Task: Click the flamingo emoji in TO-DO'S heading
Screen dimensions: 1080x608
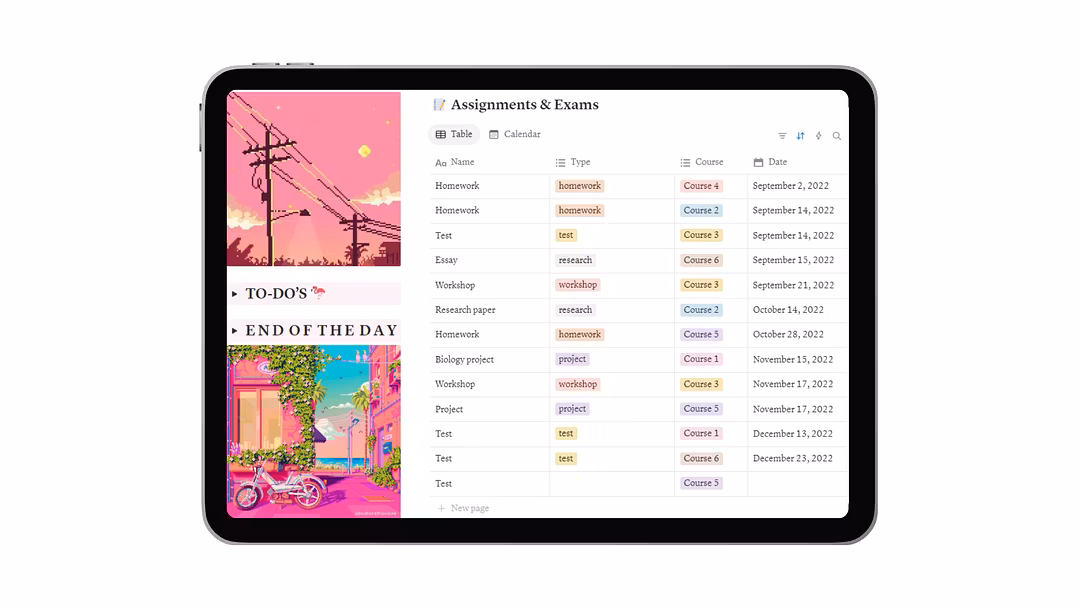Action: [318, 293]
